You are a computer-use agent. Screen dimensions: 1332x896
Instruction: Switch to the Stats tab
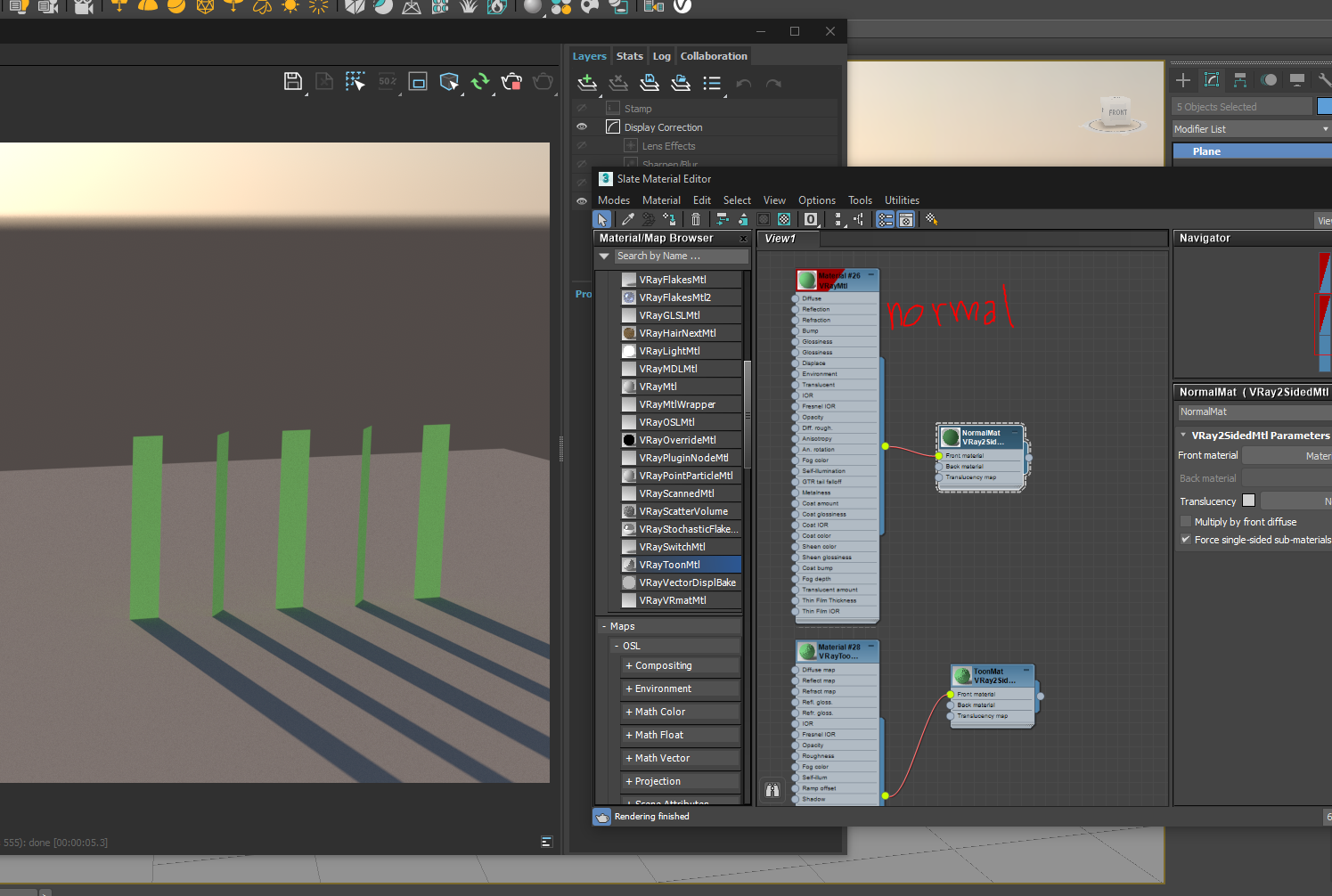pyautogui.click(x=629, y=56)
